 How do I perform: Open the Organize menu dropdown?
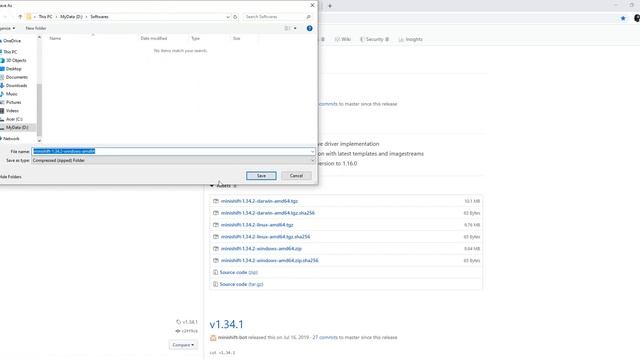(x=8, y=28)
